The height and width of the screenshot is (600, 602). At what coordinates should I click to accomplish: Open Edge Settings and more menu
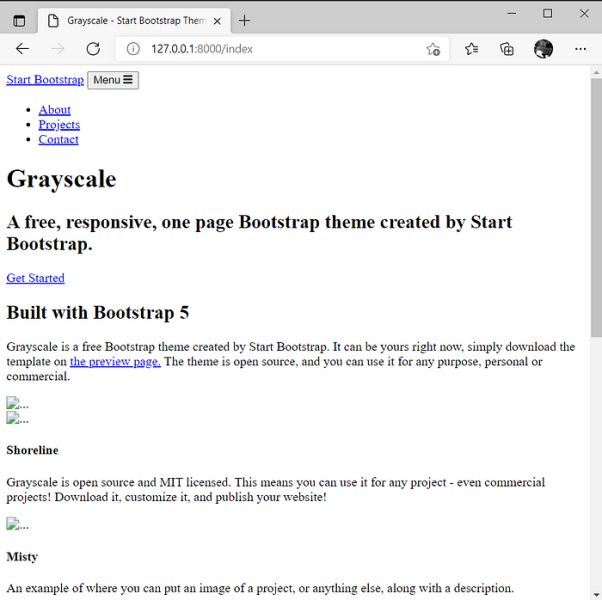click(x=581, y=49)
